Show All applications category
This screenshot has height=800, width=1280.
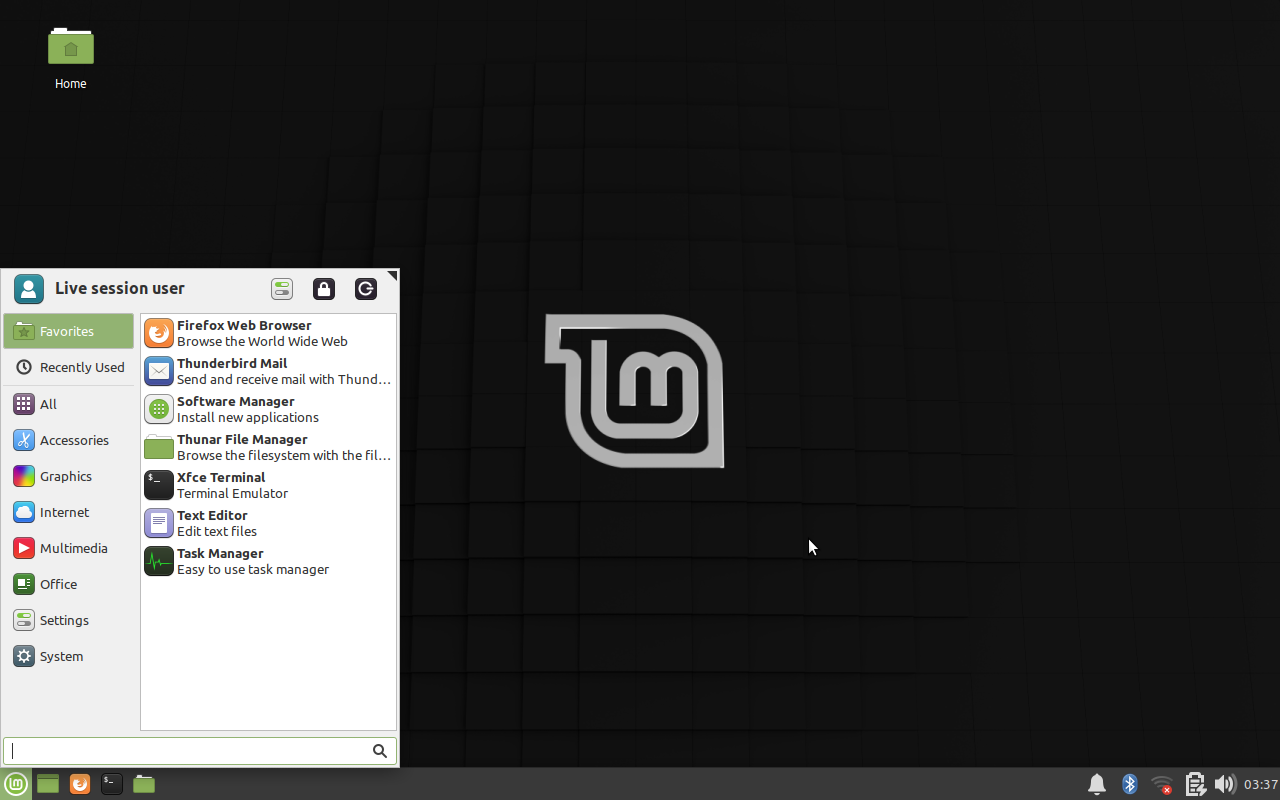pos(69,404)
